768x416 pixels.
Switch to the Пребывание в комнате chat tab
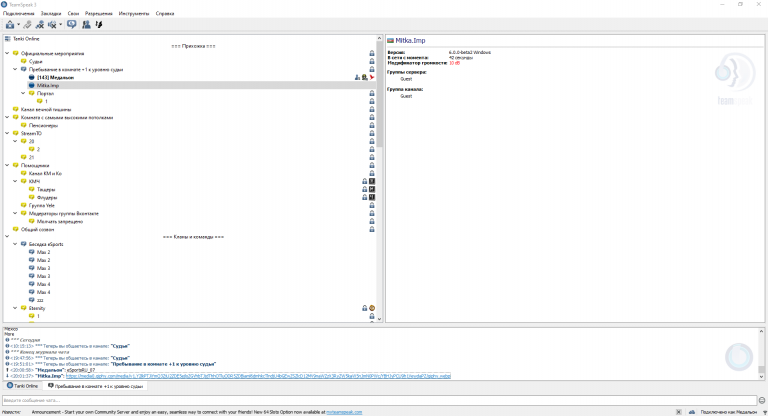tap(96, 386)
